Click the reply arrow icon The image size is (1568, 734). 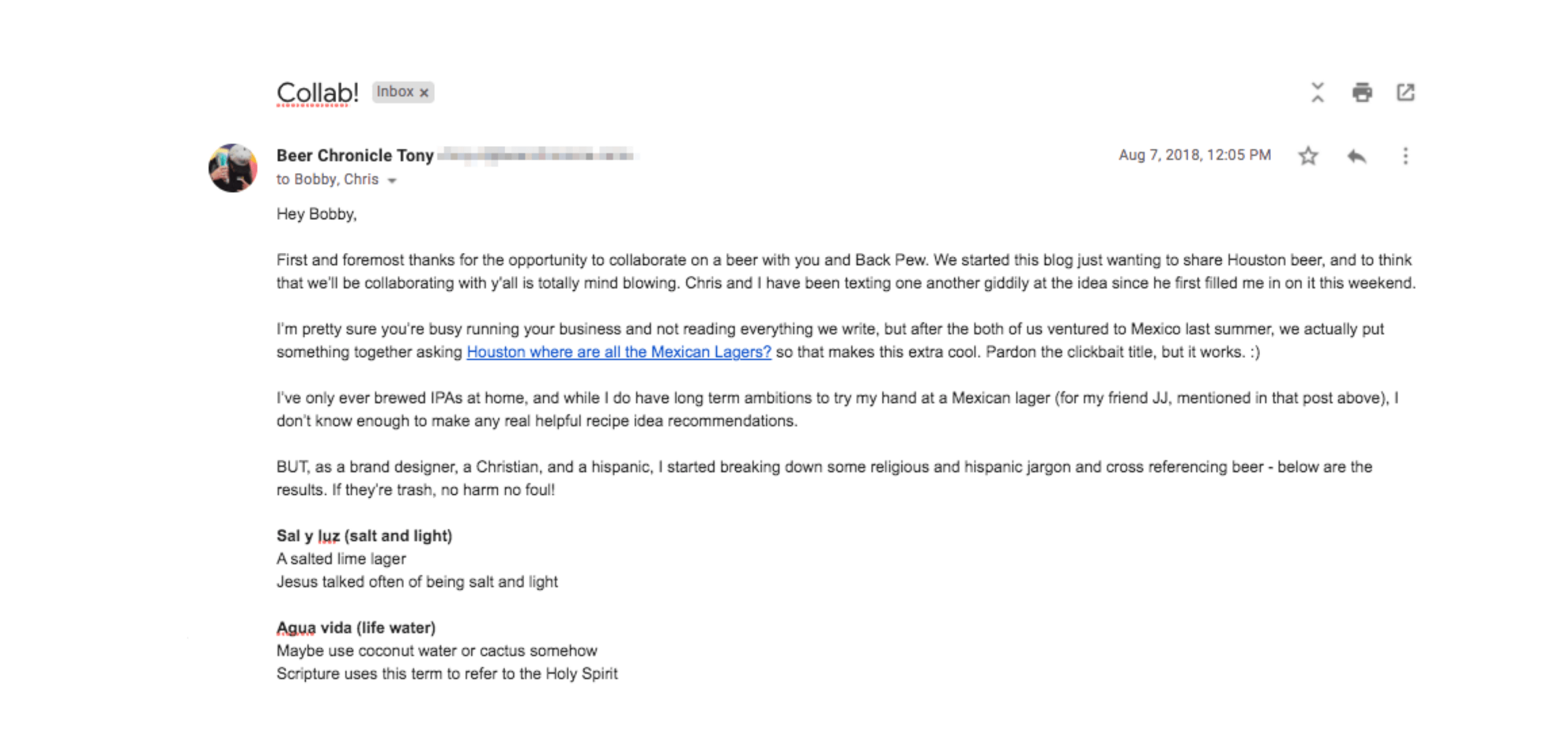1357,156
